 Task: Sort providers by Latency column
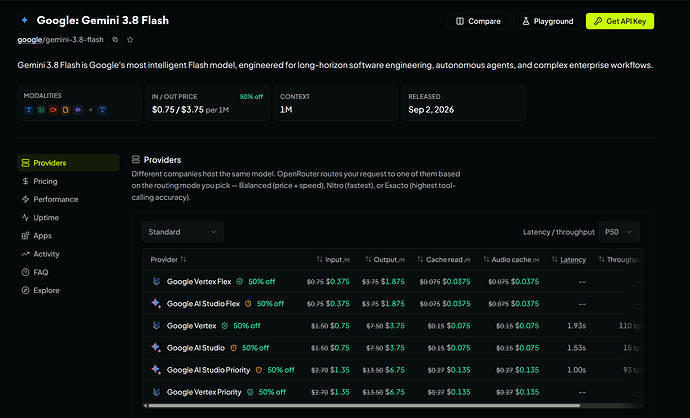coord(569,260)
